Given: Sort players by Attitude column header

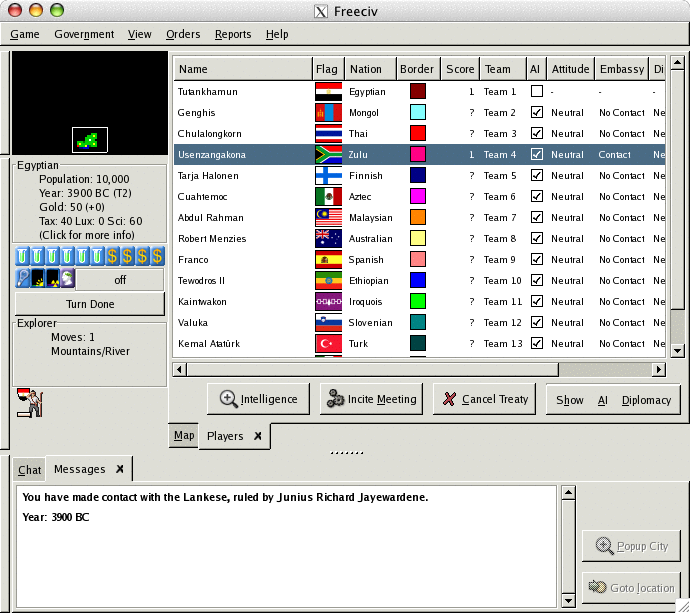Looking at the screenshot, I should pyautogui.click(x=570, y=69).
